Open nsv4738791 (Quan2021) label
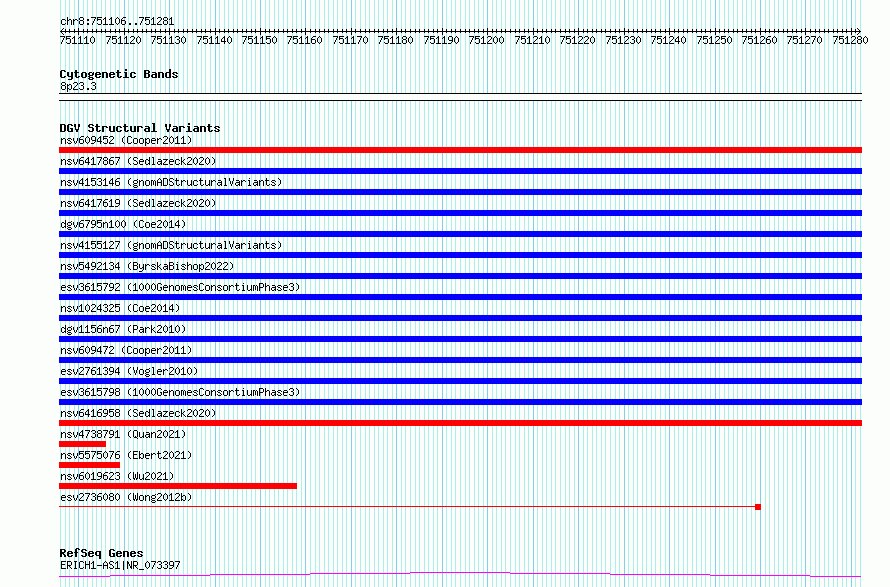This screenshot has height=587, width=890. tap(123, 434)
